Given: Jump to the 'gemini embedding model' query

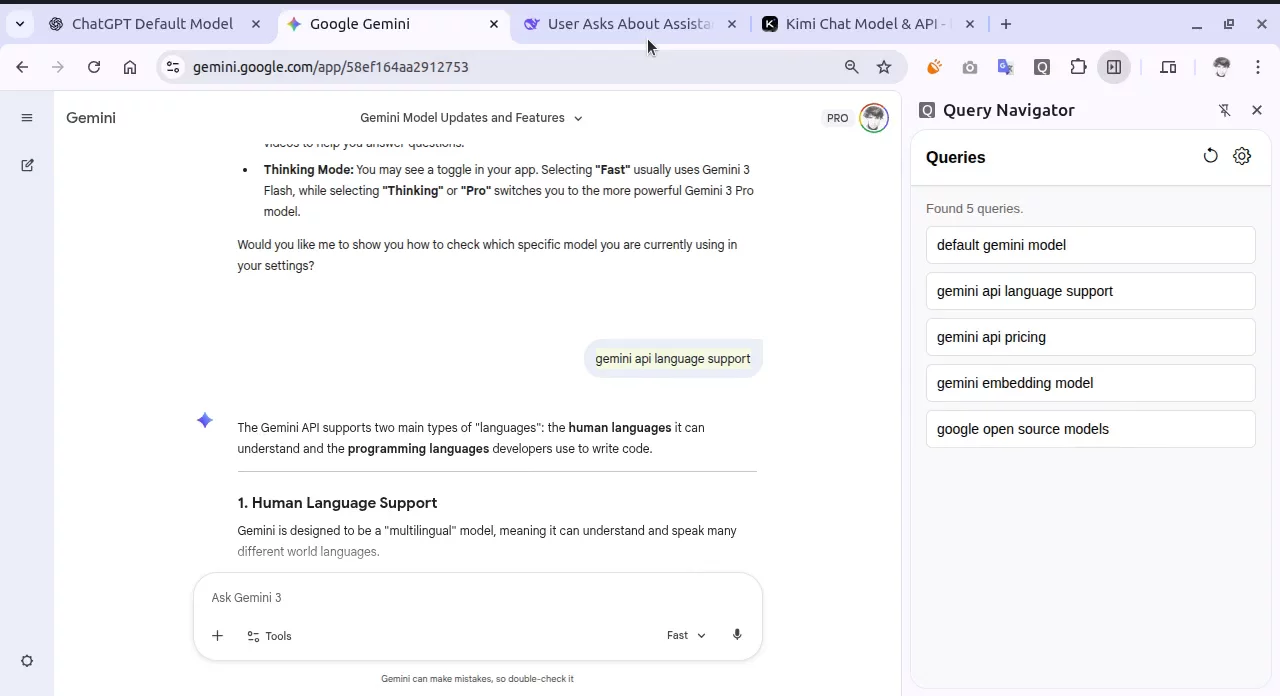Looking at the screenshot, I should click(1090, 383).
